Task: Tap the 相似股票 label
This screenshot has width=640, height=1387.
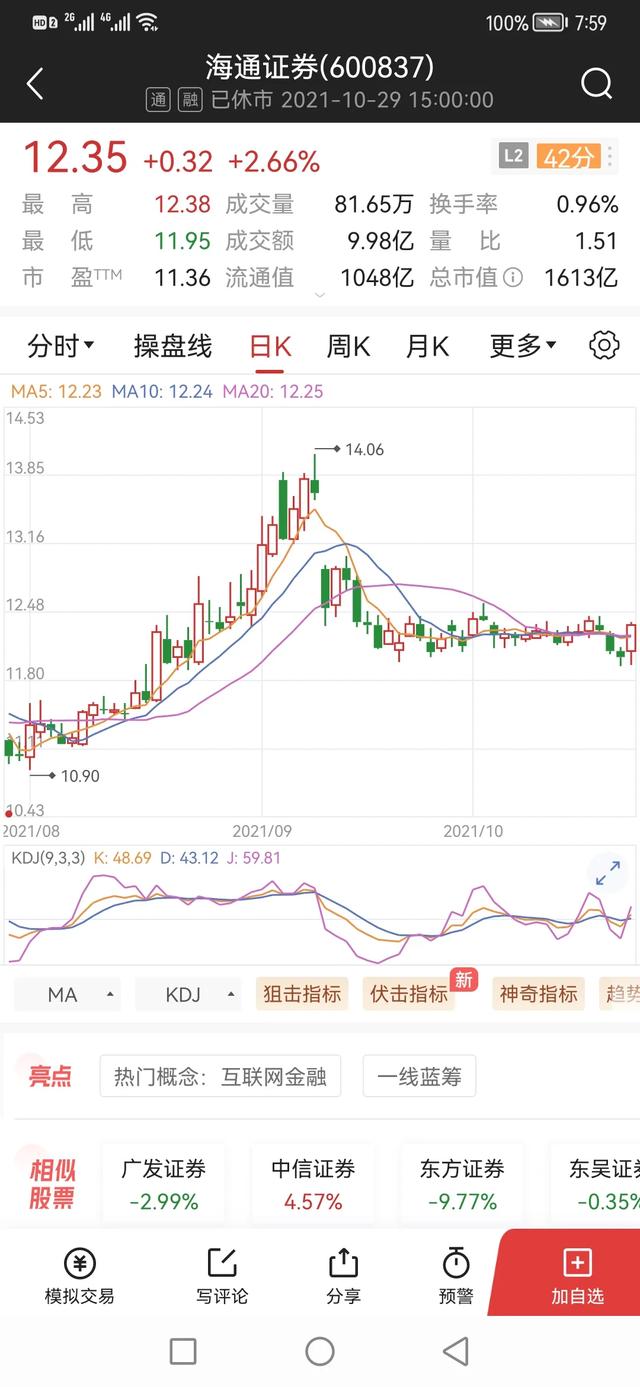Action: pyautogui.click(x=52, y=1184)
